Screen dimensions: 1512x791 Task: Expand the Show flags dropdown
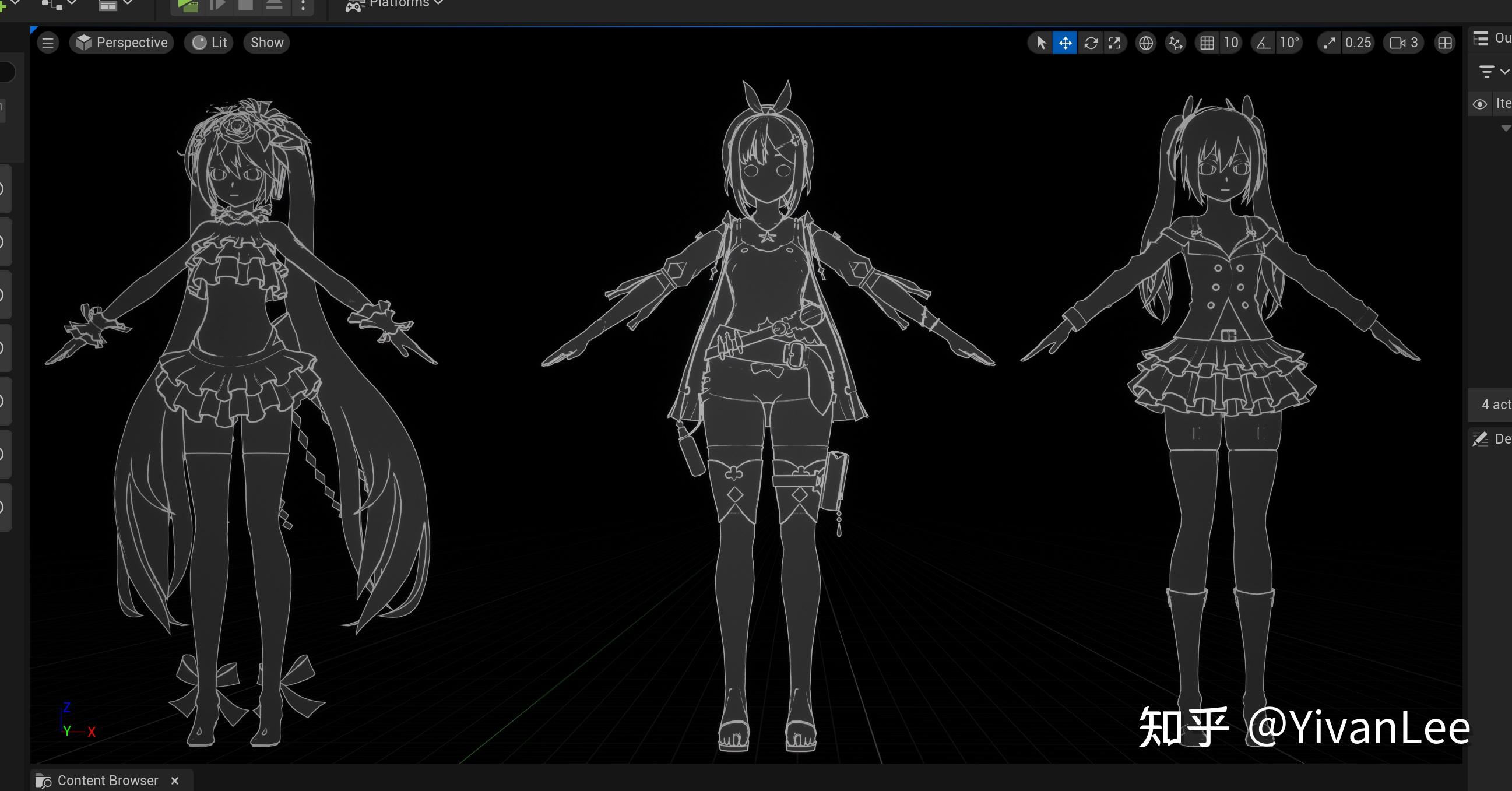coord(266,42)
